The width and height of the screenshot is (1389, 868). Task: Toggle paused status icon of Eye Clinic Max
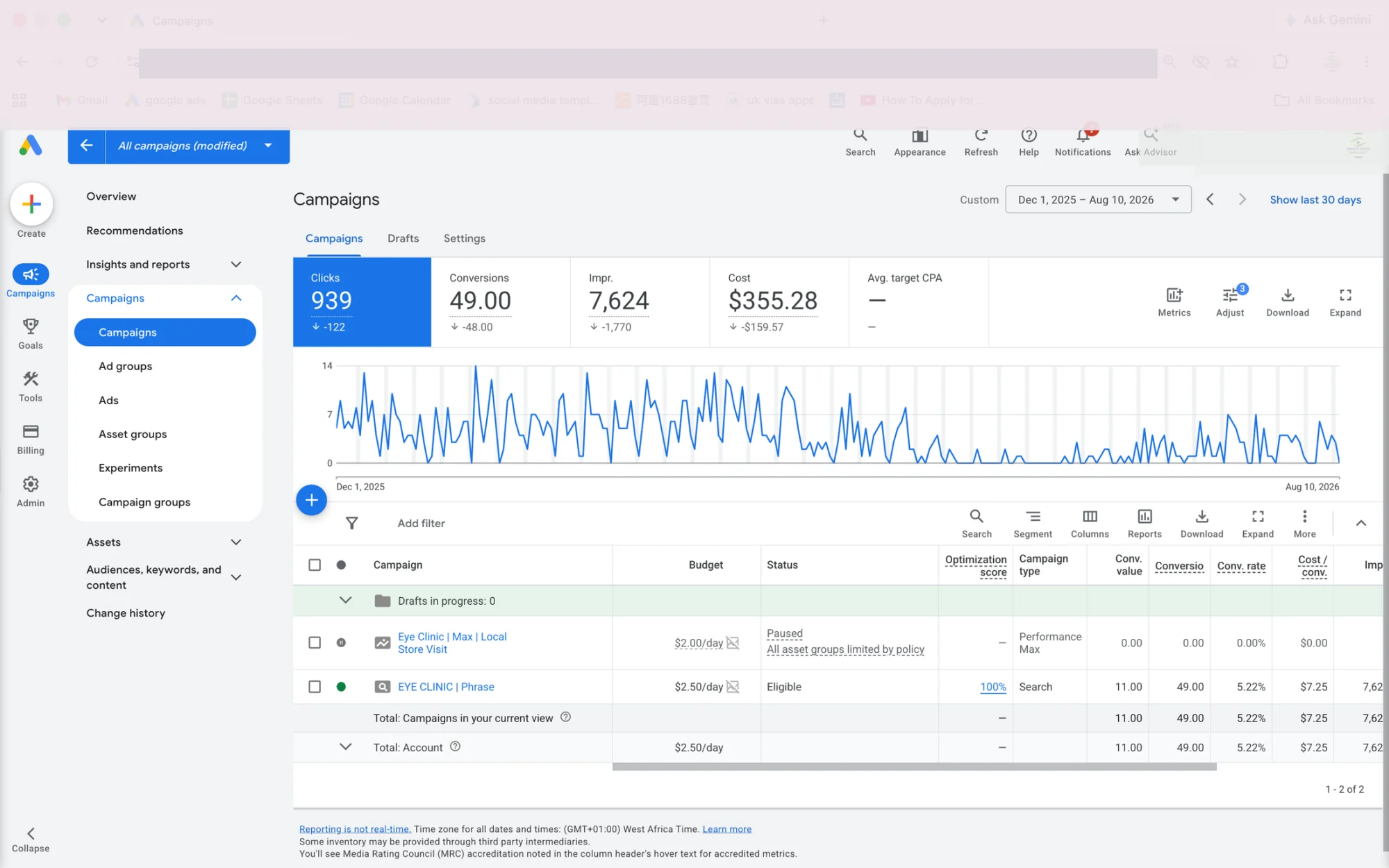point(341,643)
